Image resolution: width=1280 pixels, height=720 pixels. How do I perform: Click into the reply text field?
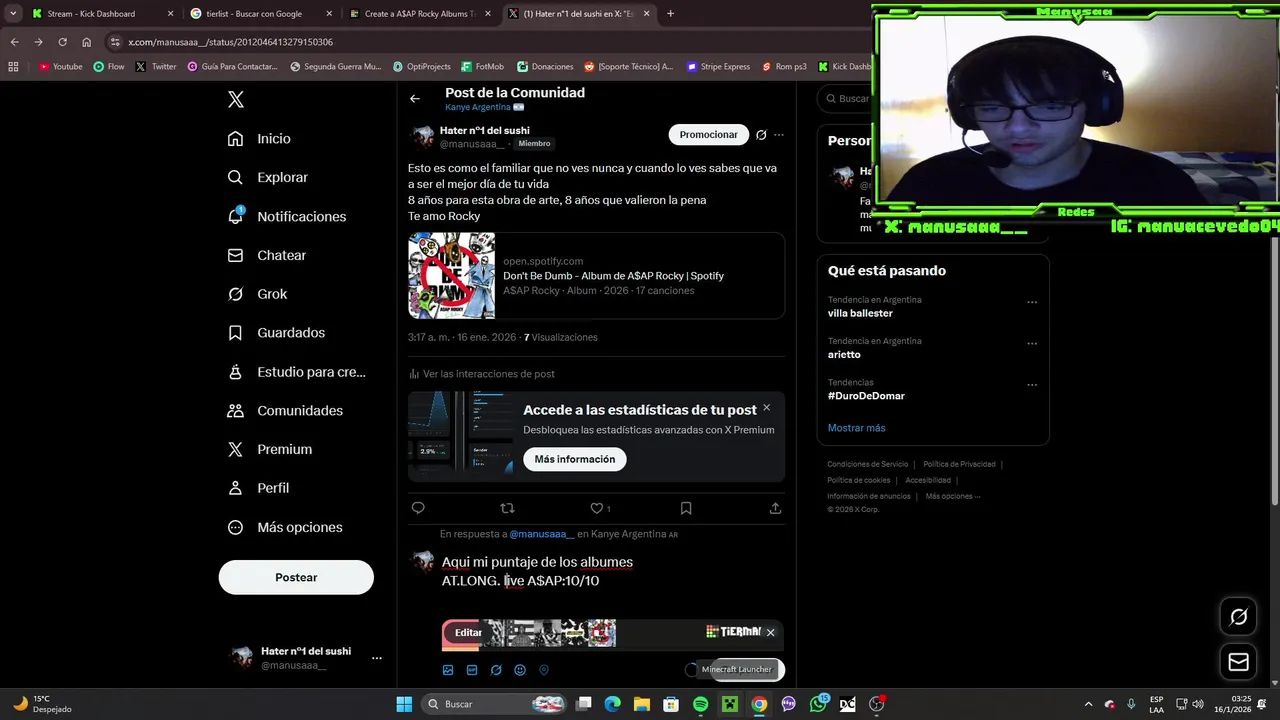coord(610,572)
